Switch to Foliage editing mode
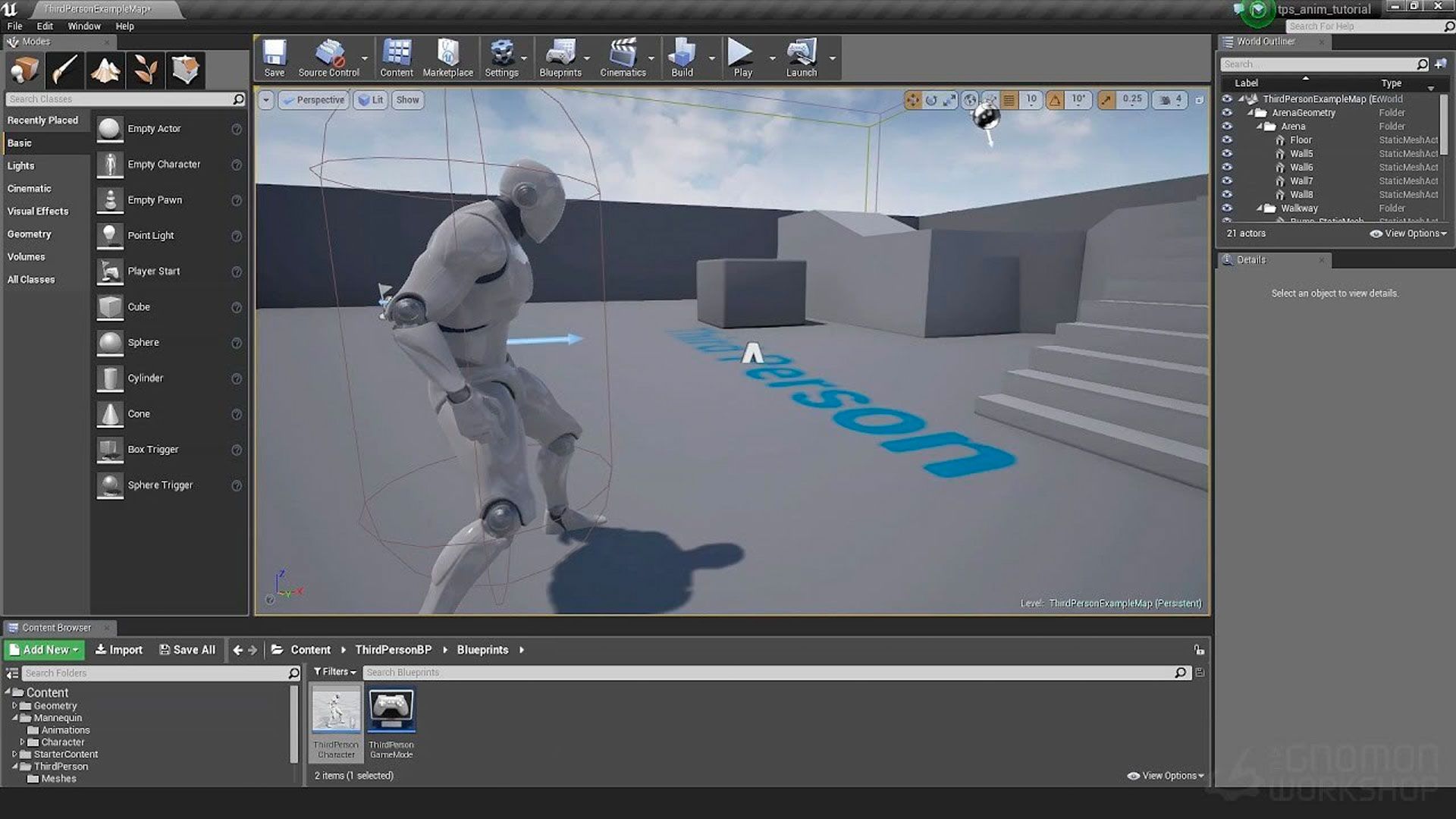The image size is (1456, 819). click(146, 70)
